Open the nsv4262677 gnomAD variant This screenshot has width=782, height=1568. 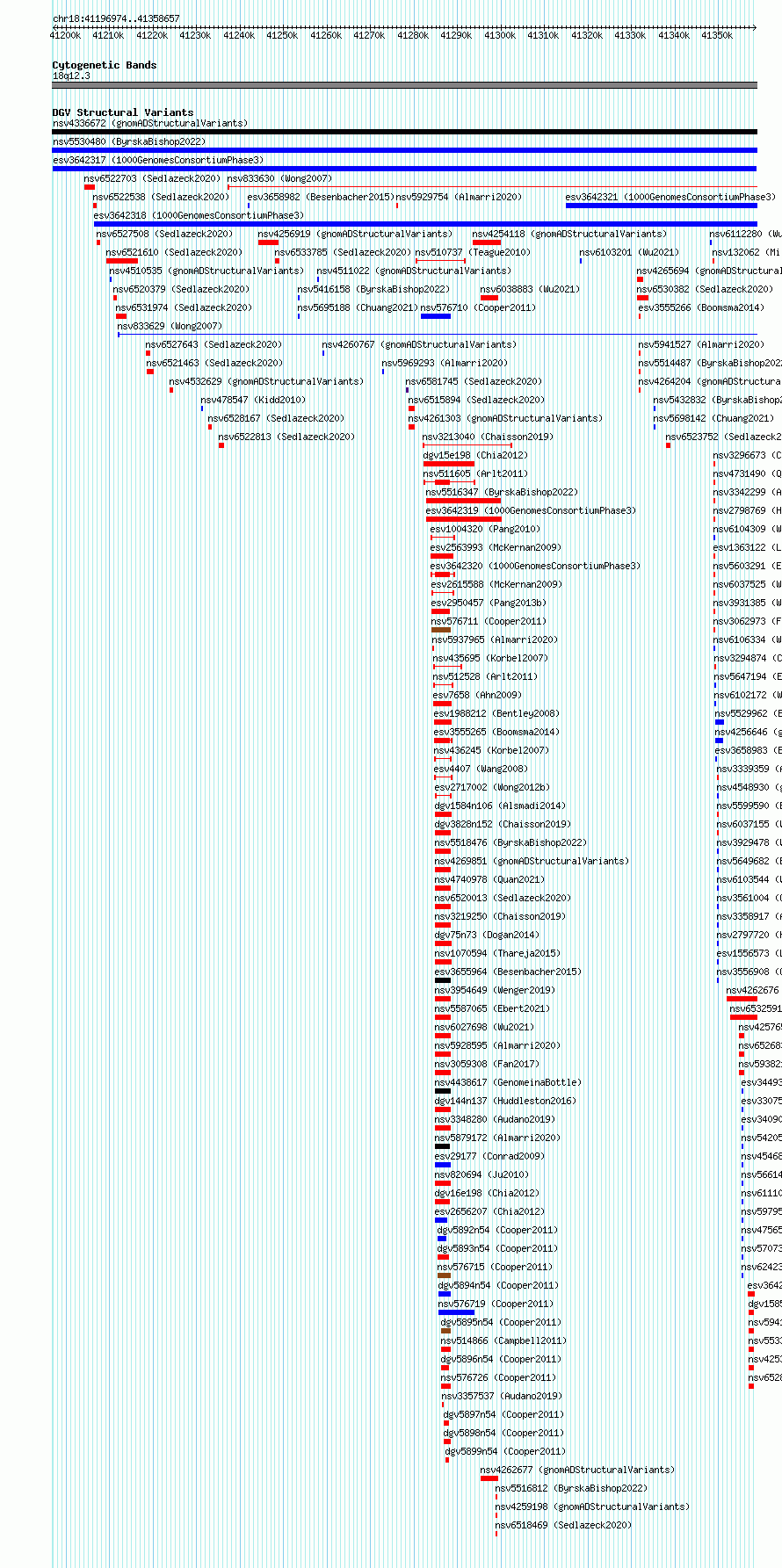577,1470
